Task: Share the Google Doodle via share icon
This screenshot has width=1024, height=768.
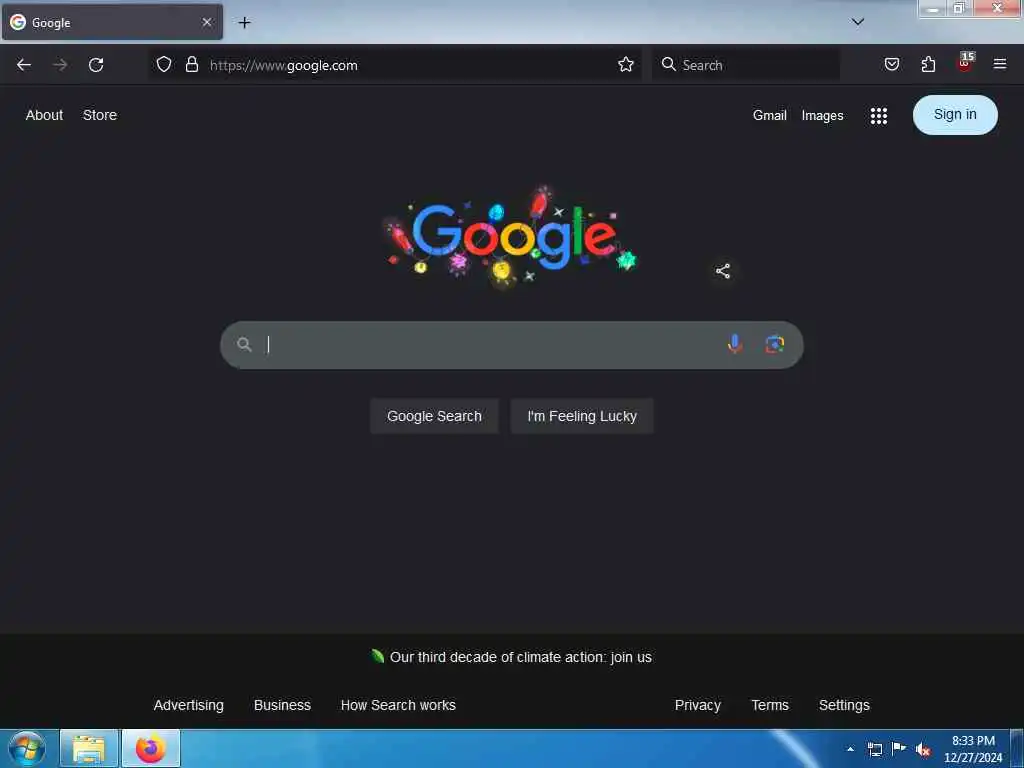Action: (x=722, y=271)
